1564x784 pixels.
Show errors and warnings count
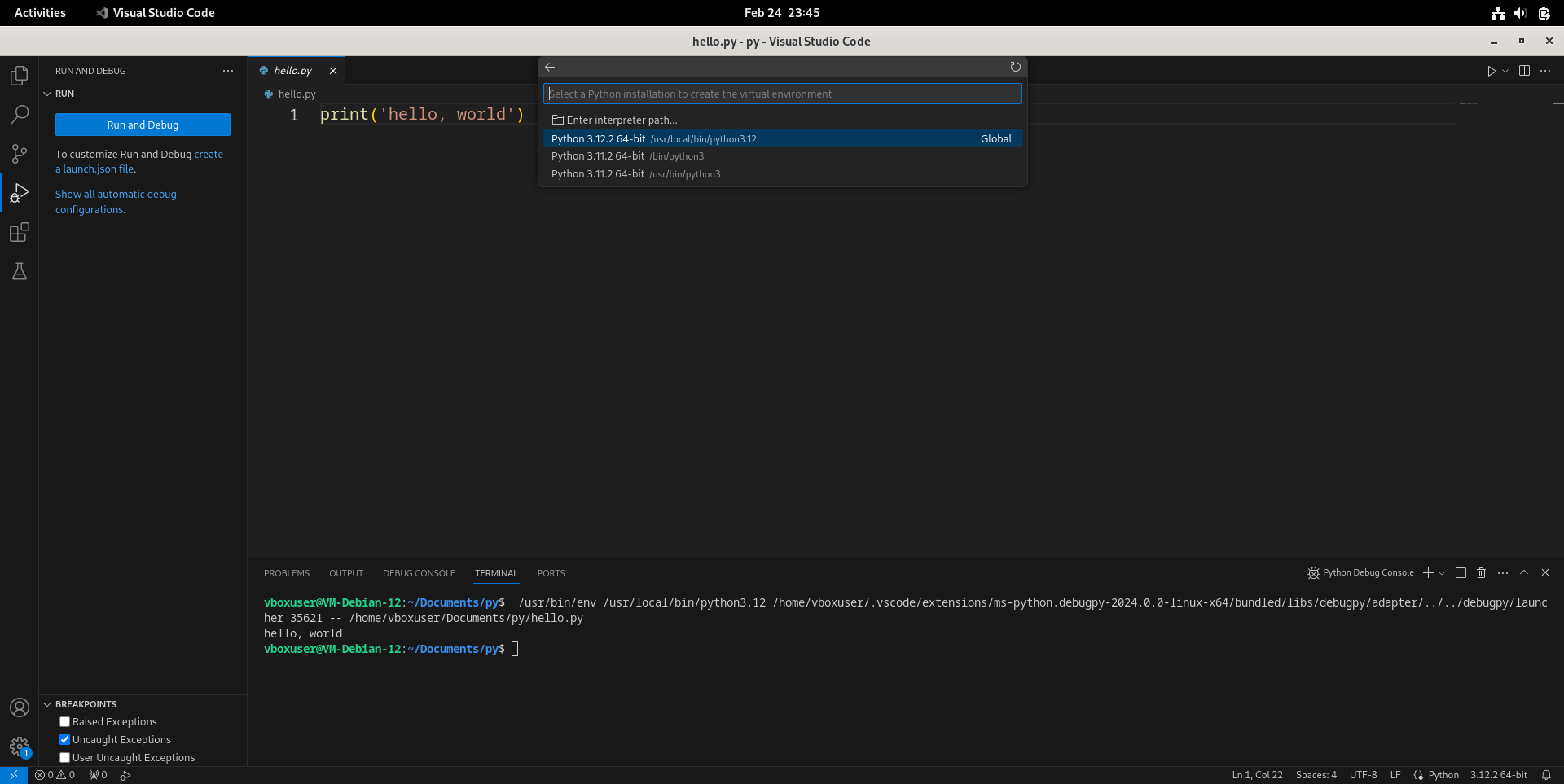point(55,775)
